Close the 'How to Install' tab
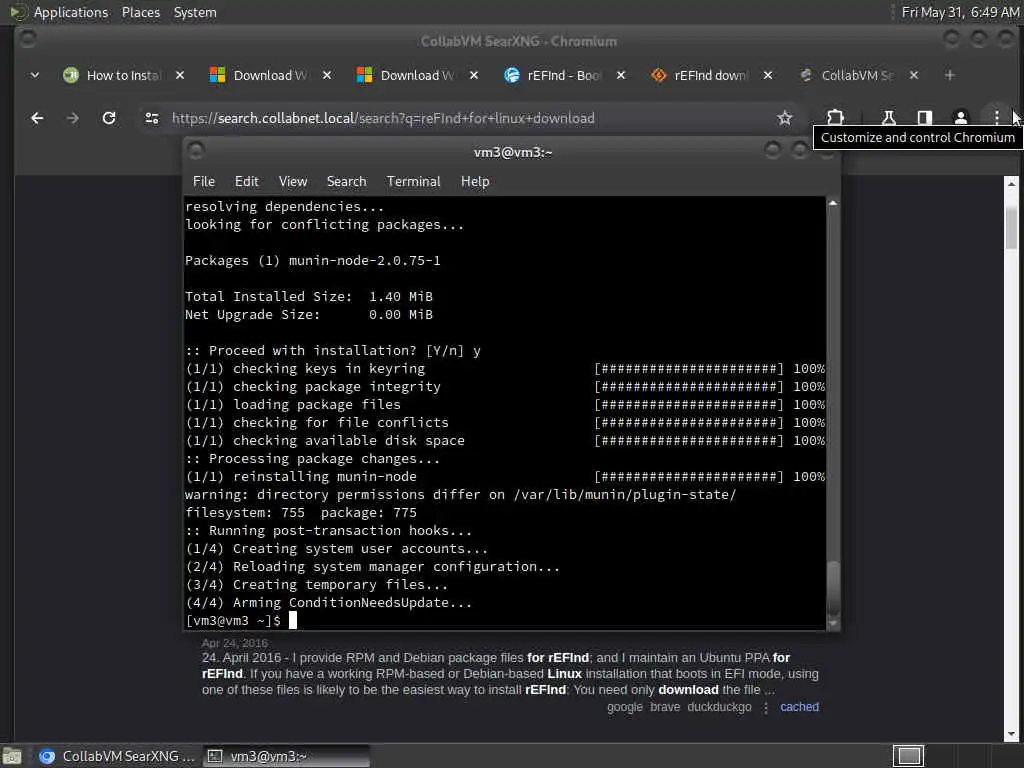Screen dimensions: 1024x768 click(x=180, y=75)
